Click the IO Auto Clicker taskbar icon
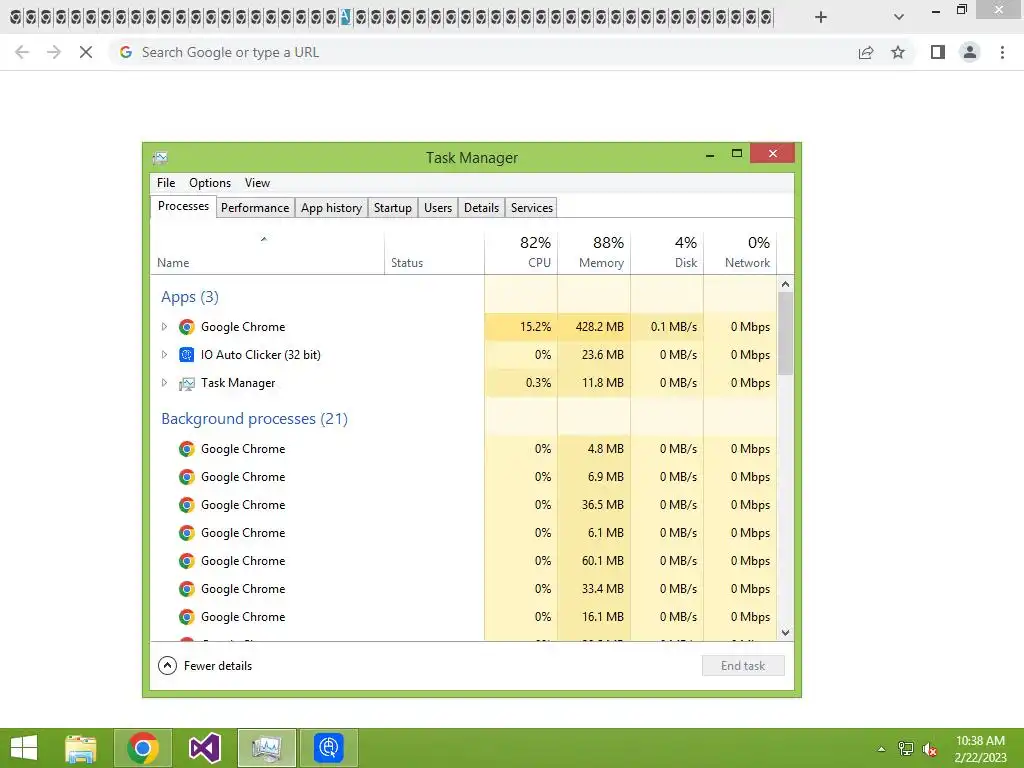The image size is (1024, 768). [x=328, y=748]
